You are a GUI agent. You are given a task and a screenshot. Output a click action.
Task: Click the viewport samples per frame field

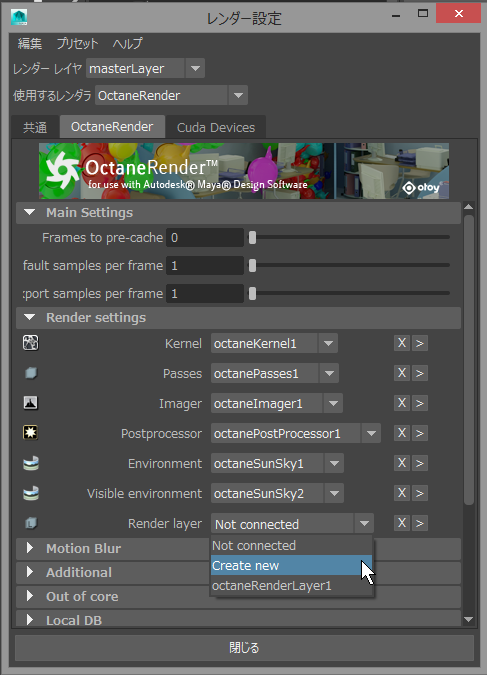(205, 294)
